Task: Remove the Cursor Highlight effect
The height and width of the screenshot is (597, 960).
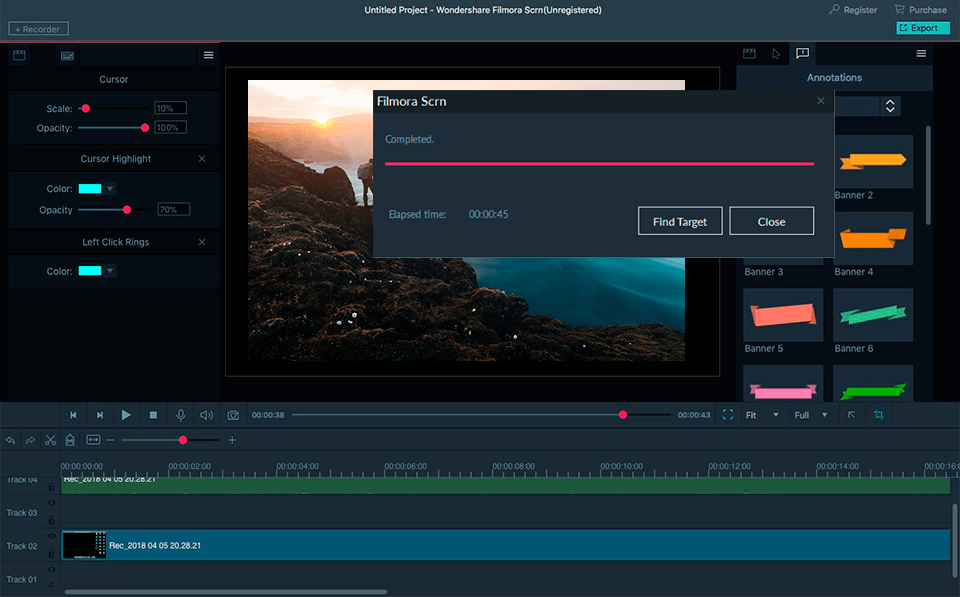Action: click(202, 159)
